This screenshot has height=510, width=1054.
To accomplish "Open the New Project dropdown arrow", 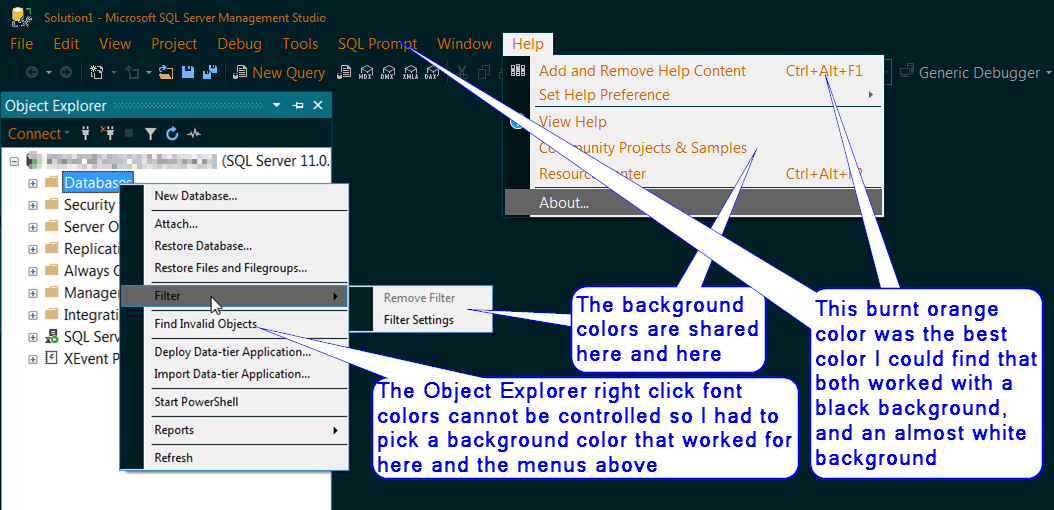I will point(114,73).
